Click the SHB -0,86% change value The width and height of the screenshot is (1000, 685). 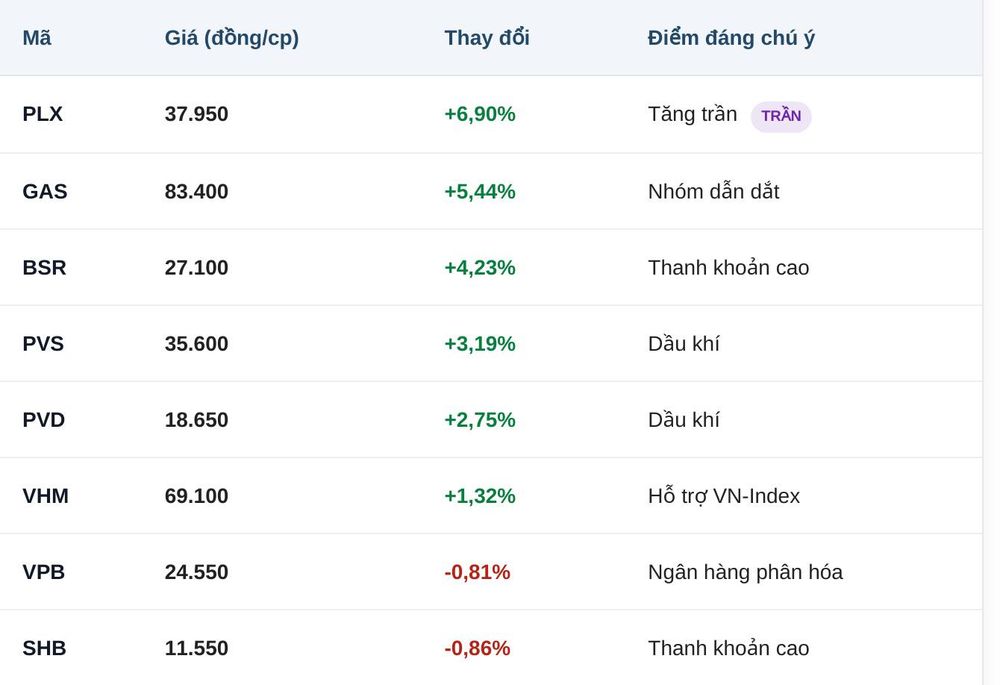coord(477,648)
